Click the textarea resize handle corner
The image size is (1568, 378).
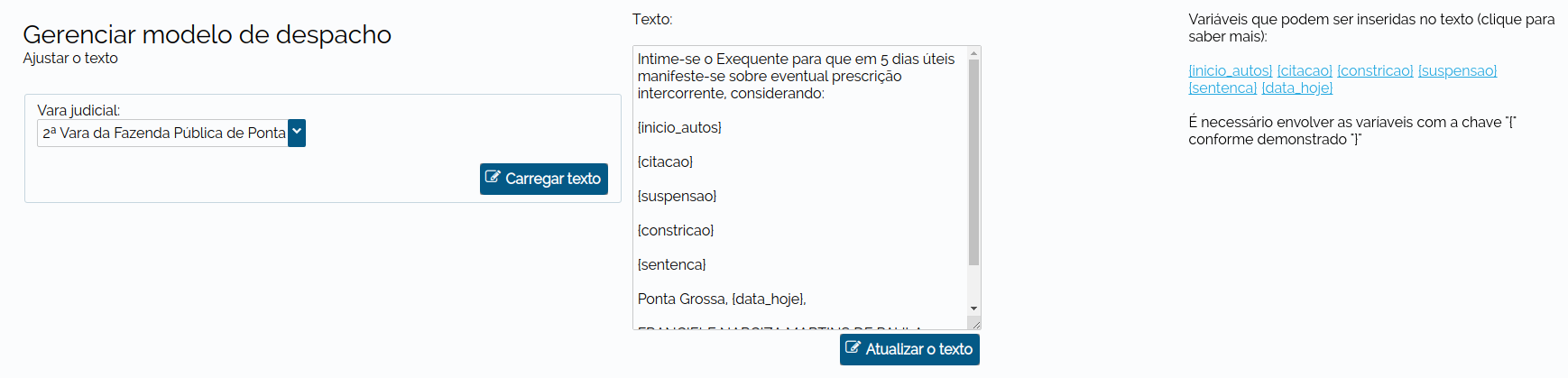pyautogui.click(x=974, y=323)
